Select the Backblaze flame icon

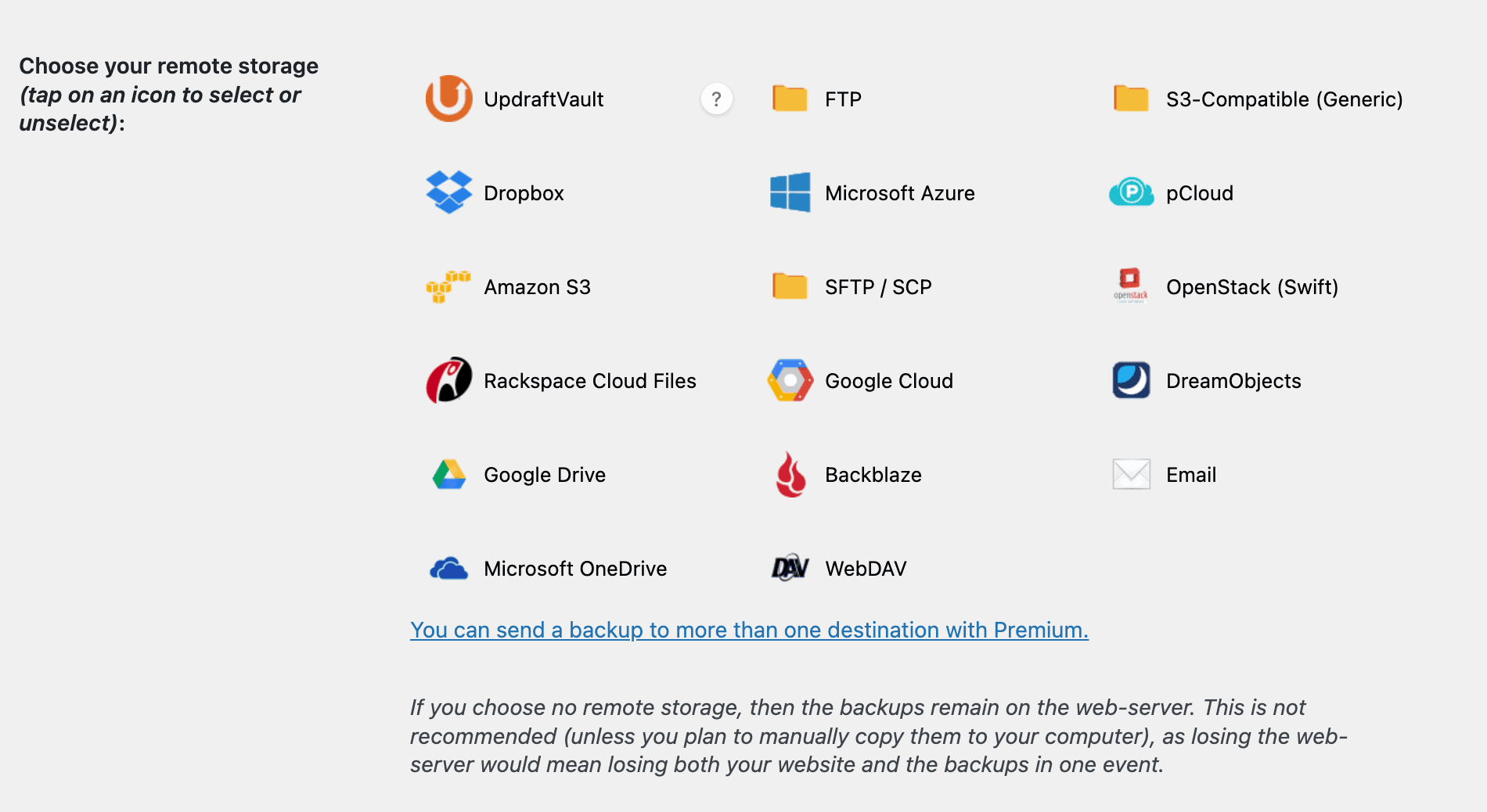tap(790, 474)
